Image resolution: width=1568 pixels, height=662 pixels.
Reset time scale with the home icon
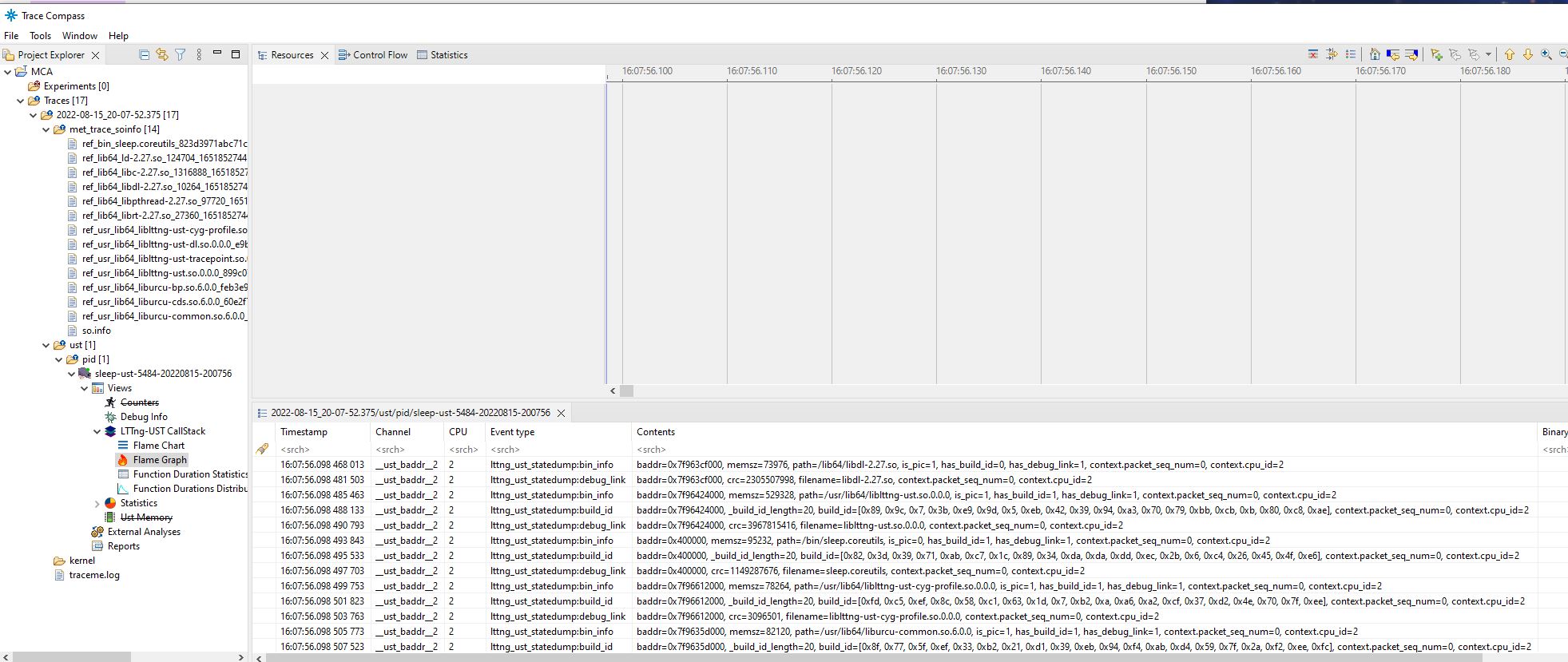pos(1374,54)
